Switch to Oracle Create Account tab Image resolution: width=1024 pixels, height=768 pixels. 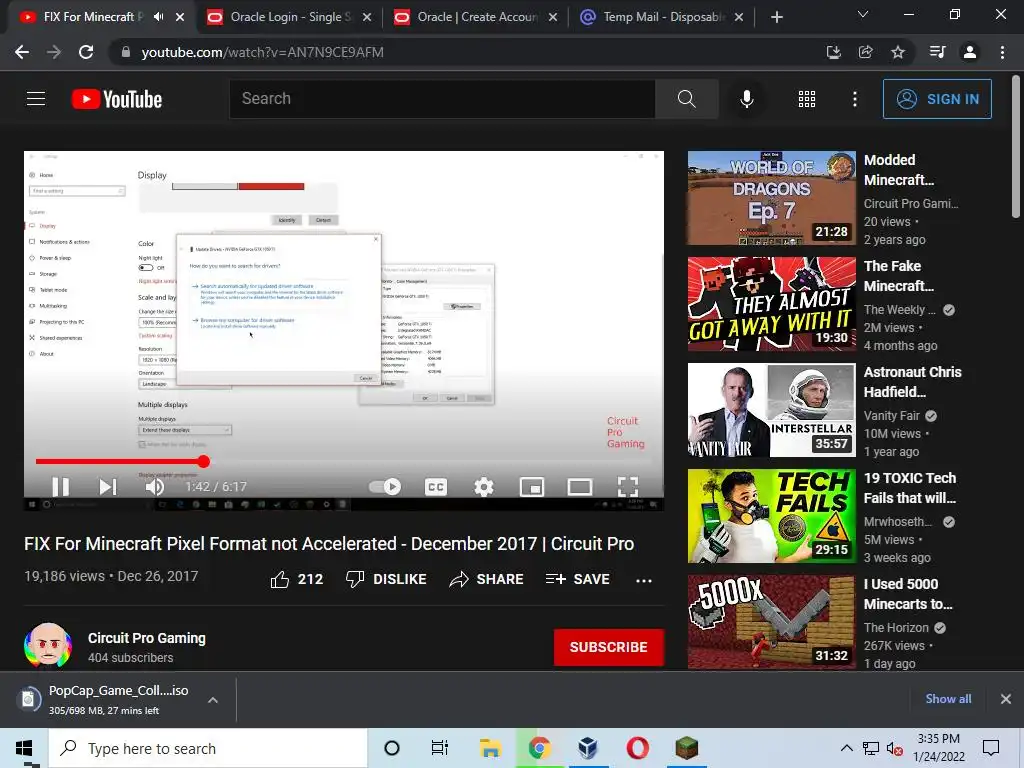(476, 17)
